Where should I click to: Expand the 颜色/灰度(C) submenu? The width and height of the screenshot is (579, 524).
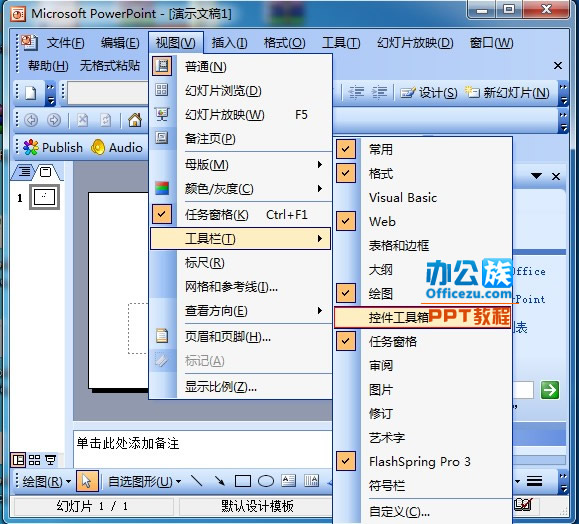tap(240, 189)
